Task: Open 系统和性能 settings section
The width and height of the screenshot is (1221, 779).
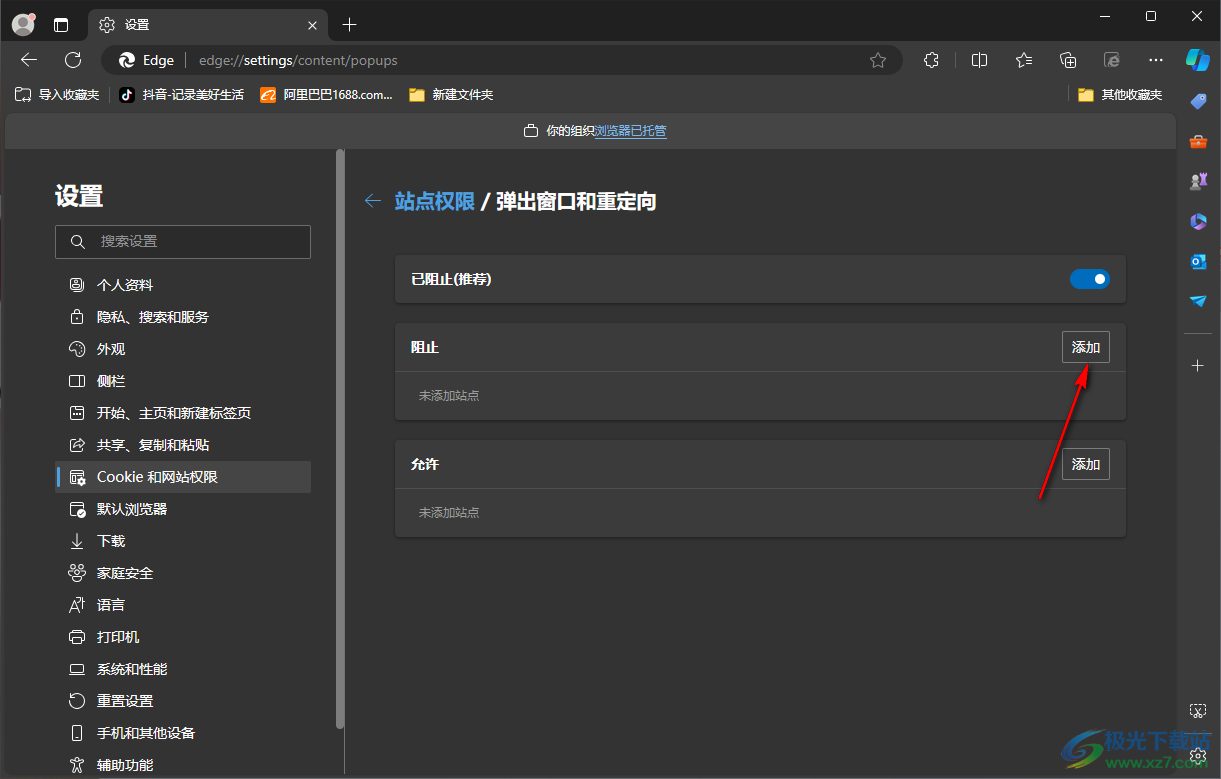Action: [183, 669]
